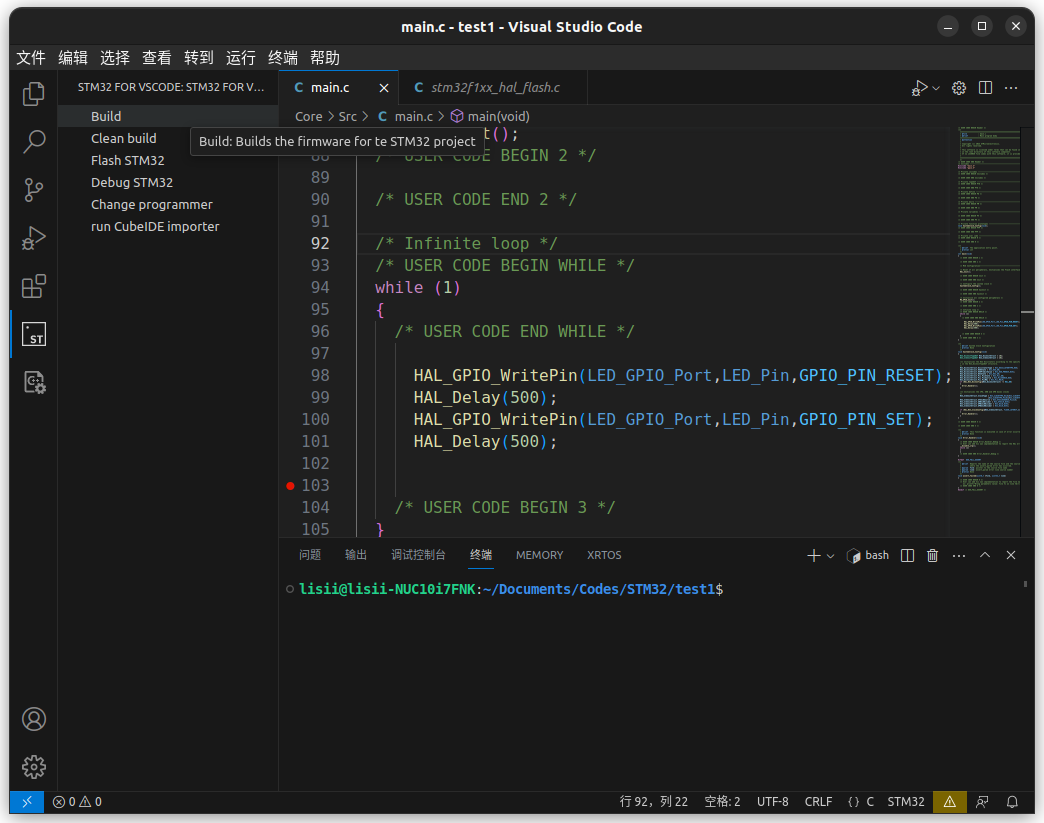Open the Manage gear in activity bar
1044x823 pixels.
[33, 767]
